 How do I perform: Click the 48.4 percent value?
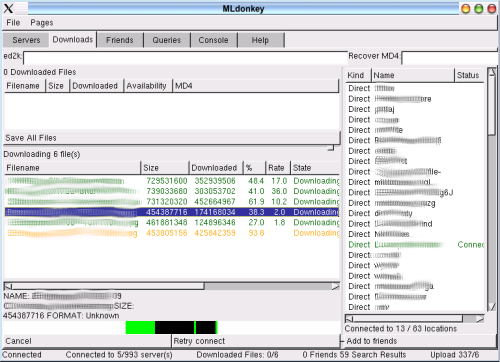(x=256, y=181)
